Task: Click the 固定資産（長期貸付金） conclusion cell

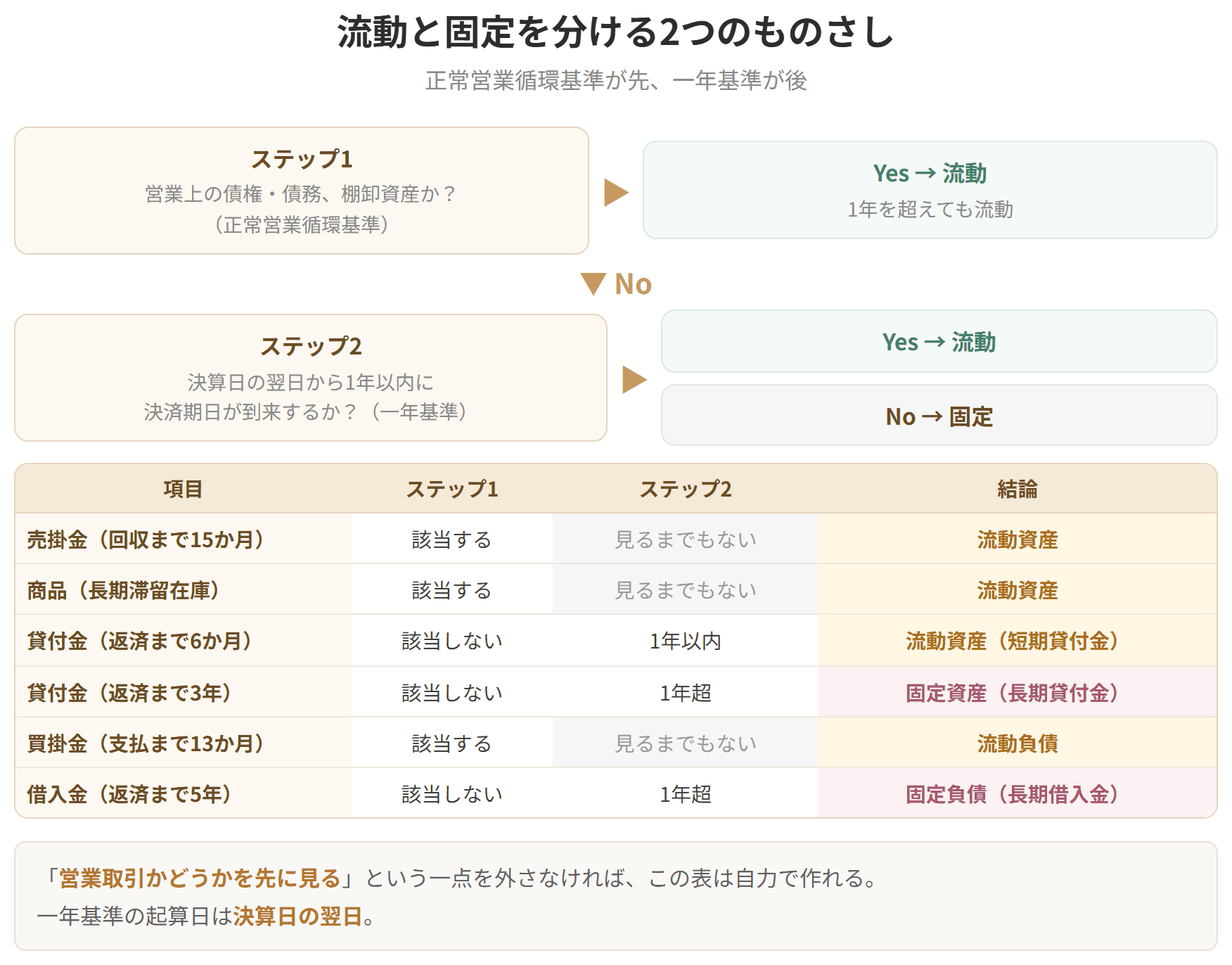Action: tap(1018, 693)
